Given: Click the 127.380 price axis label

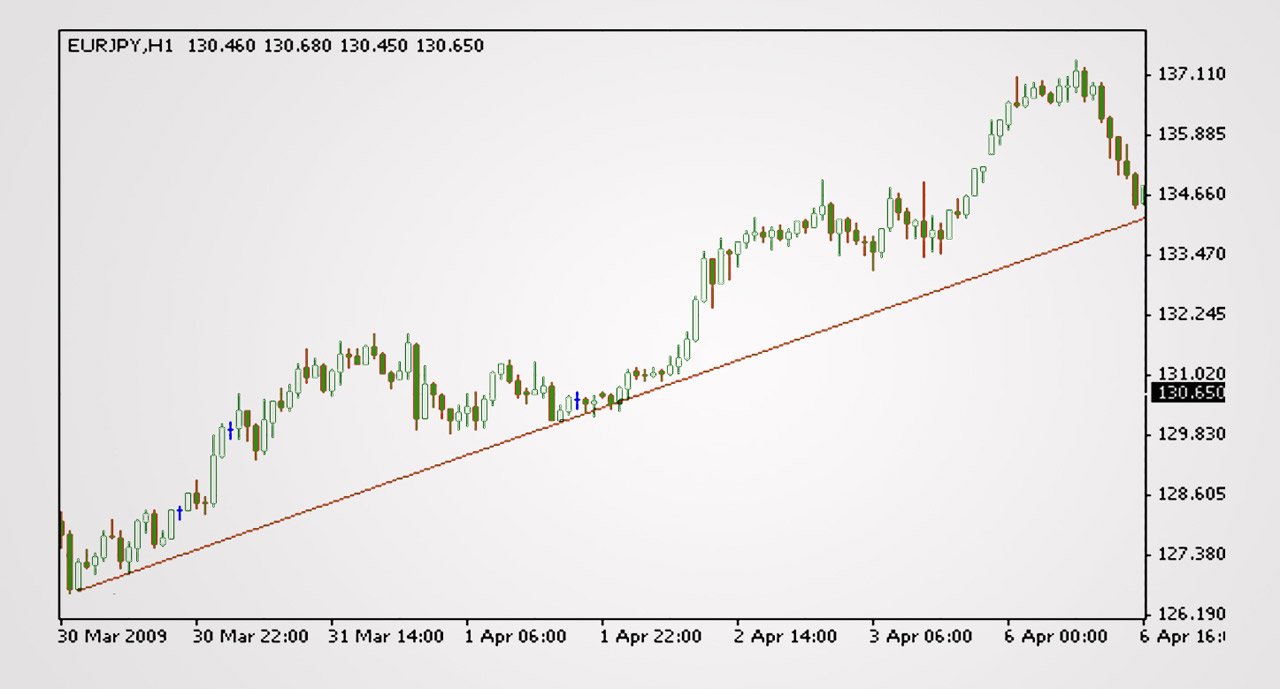Looking at the screenshot, I should click(x=1191, y=554).
